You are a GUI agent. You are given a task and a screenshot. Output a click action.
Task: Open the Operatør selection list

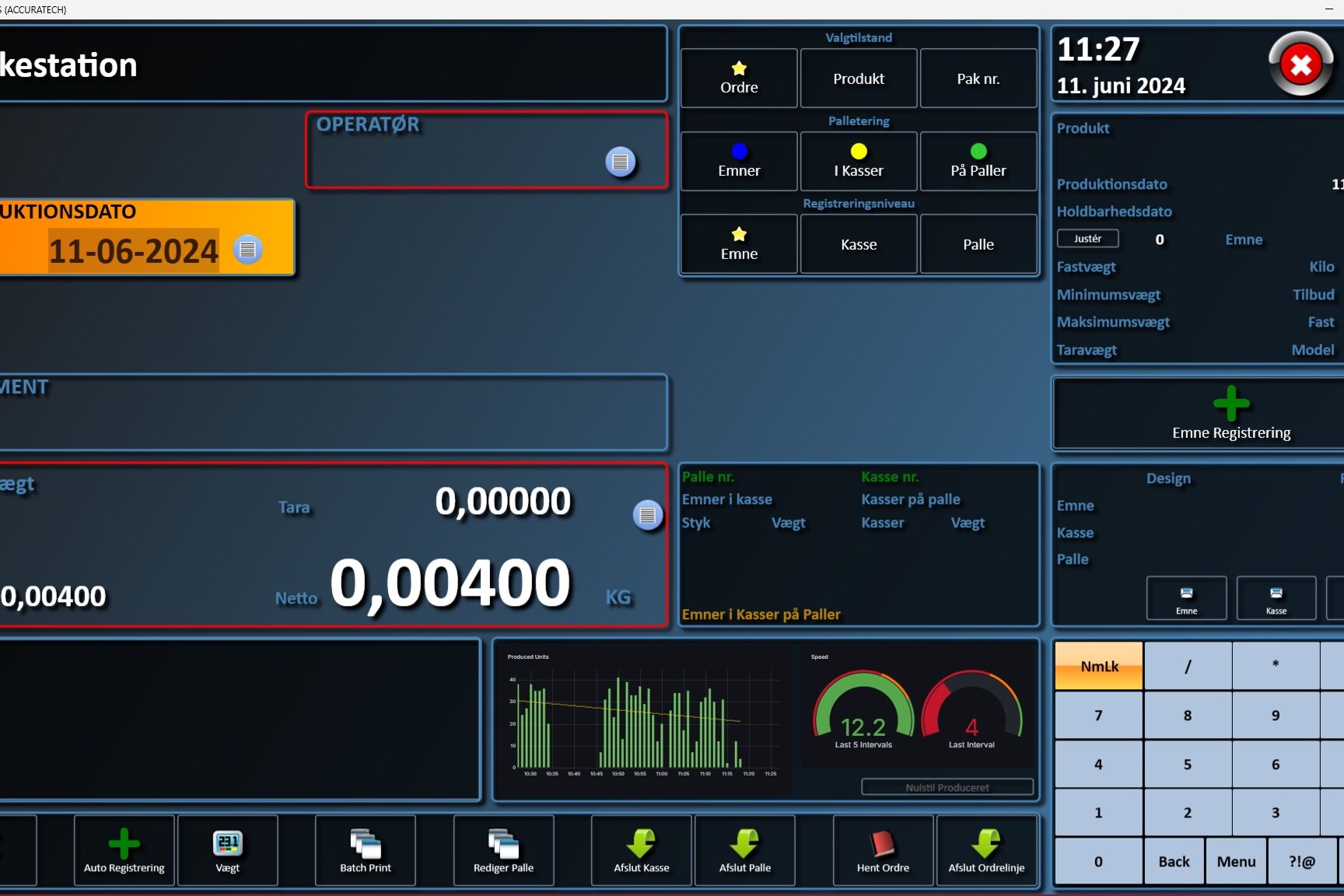tap(620, 162)
